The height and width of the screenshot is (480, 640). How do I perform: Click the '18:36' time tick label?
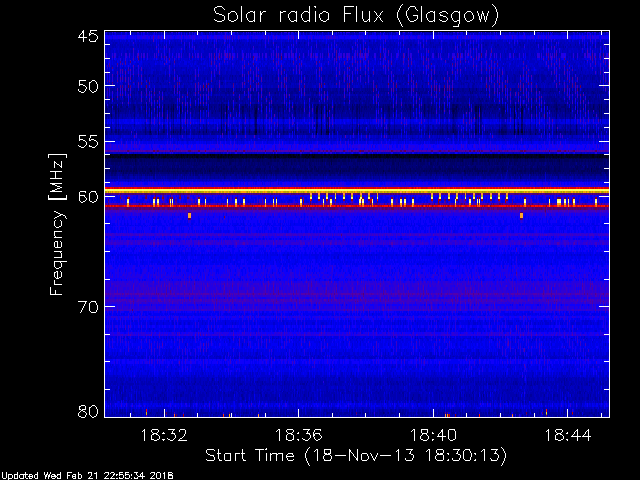[x=298, y=436]
